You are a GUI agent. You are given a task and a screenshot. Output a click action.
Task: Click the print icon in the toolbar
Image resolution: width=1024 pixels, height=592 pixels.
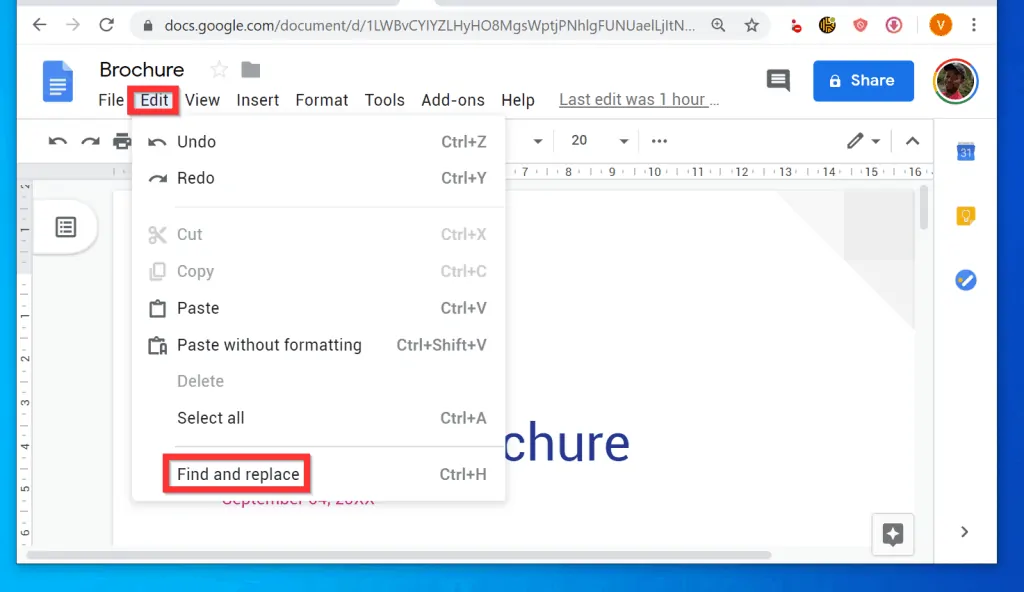[x=123, y=141]
